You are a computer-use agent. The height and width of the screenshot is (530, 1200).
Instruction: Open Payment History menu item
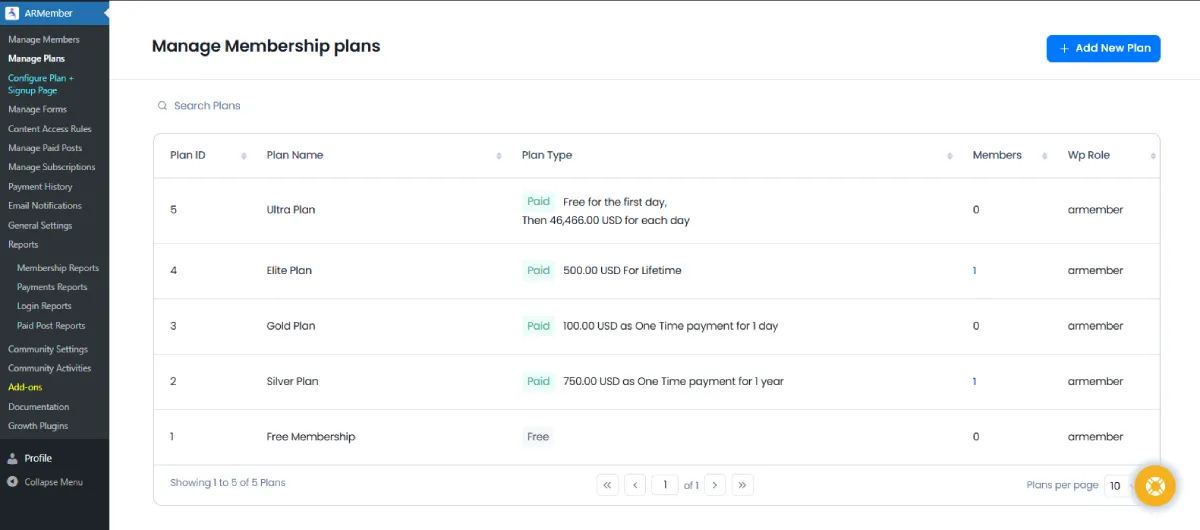pos(40,187)
